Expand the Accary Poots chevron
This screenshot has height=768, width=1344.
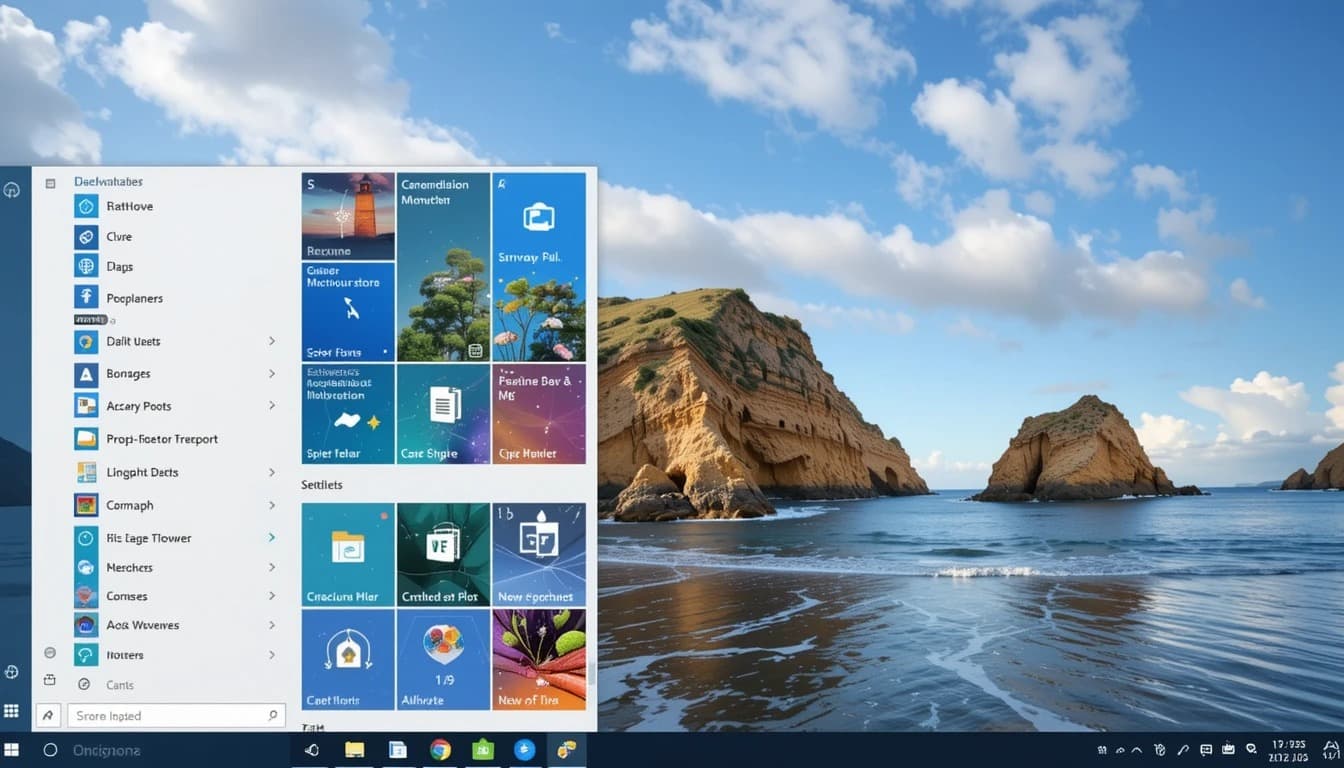271,406
